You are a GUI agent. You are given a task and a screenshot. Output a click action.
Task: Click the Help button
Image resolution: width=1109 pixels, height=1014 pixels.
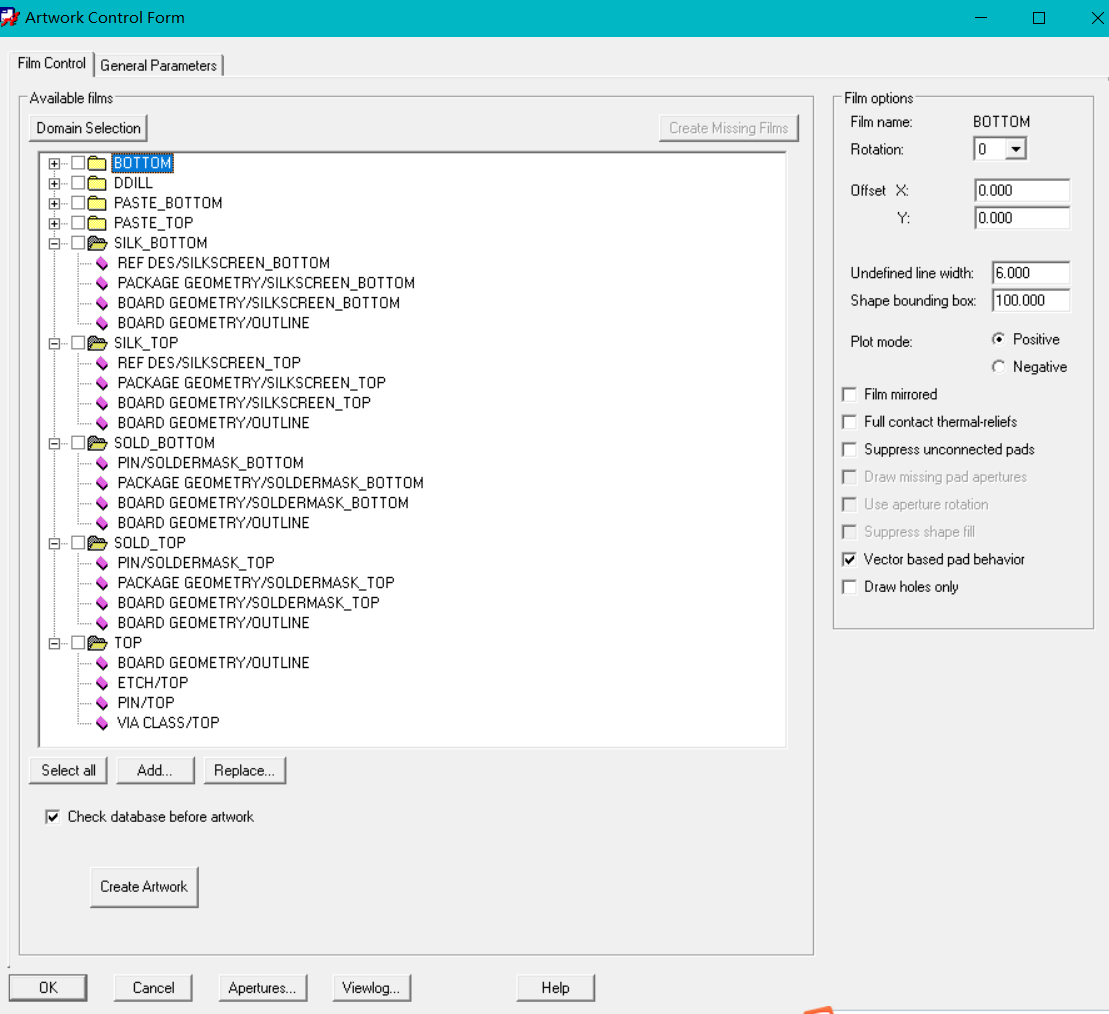click(555, 988)
